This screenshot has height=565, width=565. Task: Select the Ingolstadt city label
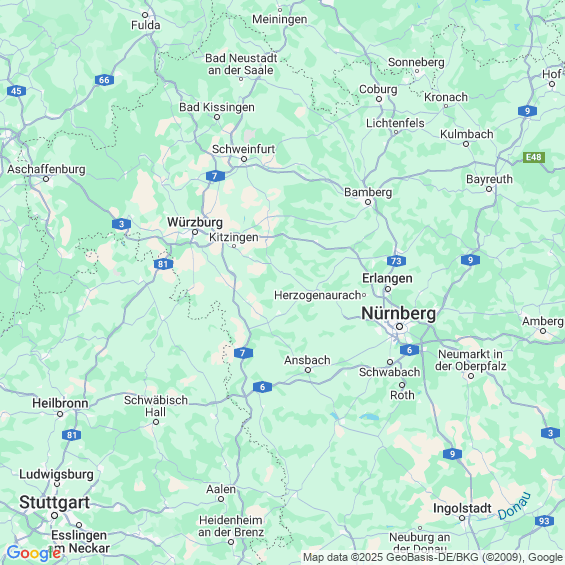pyautogui.click(x=462, y=508)
